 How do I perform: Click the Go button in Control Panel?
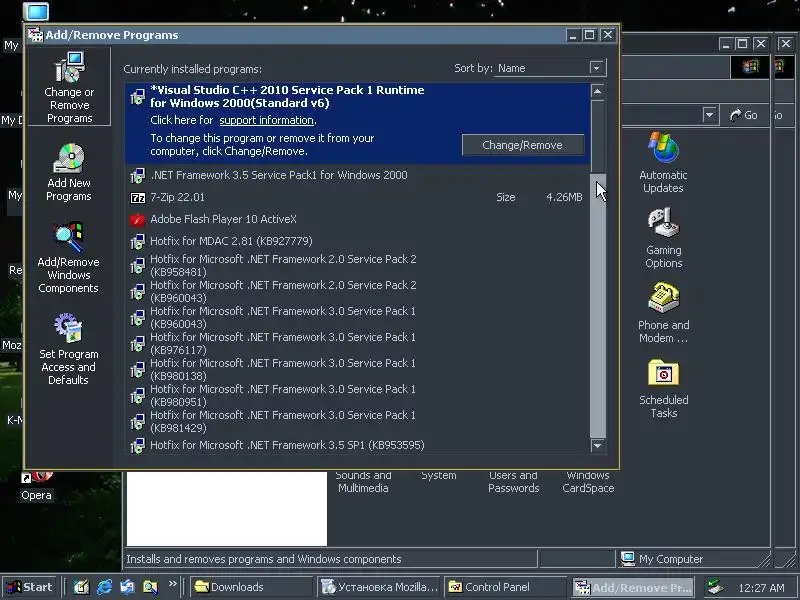744,115
